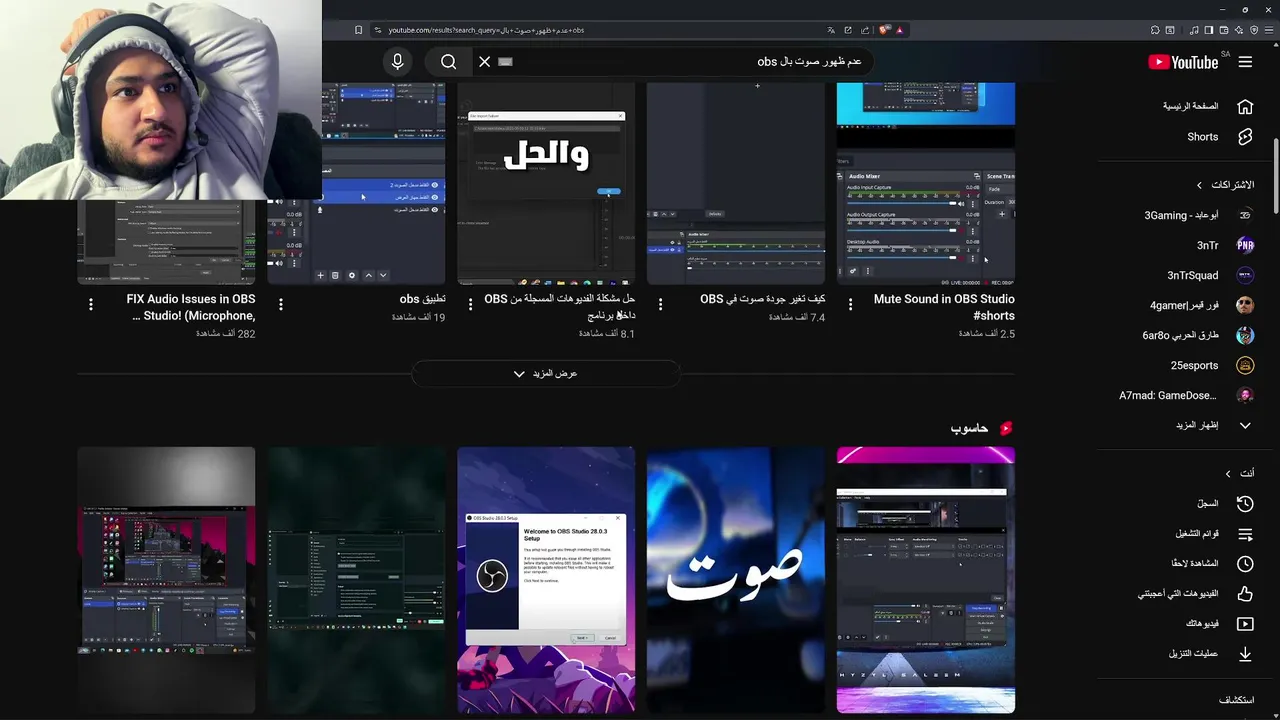Viewport: 1280px width, 720px height.
Task: Expand عرض المزيد to show more Shorts
Action: (x=546, y=374)
